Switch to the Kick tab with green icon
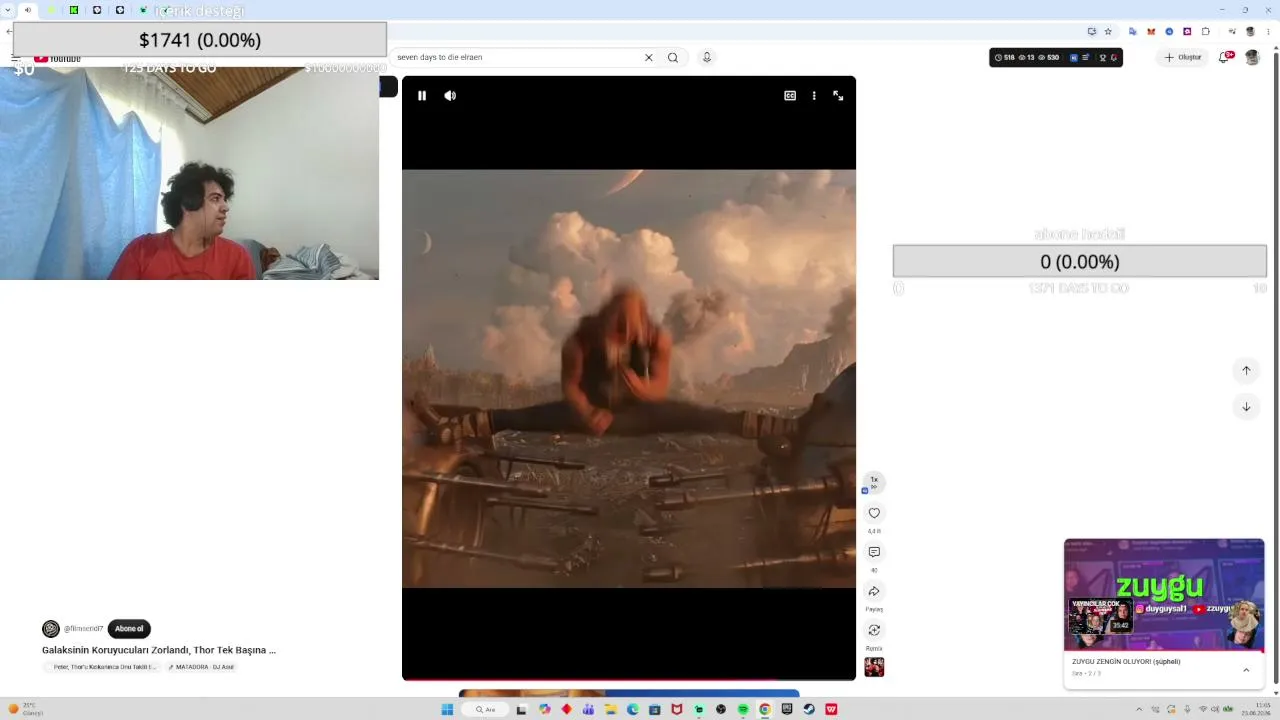This screenshot has height=720, width=1280. (x=74, y=10)
